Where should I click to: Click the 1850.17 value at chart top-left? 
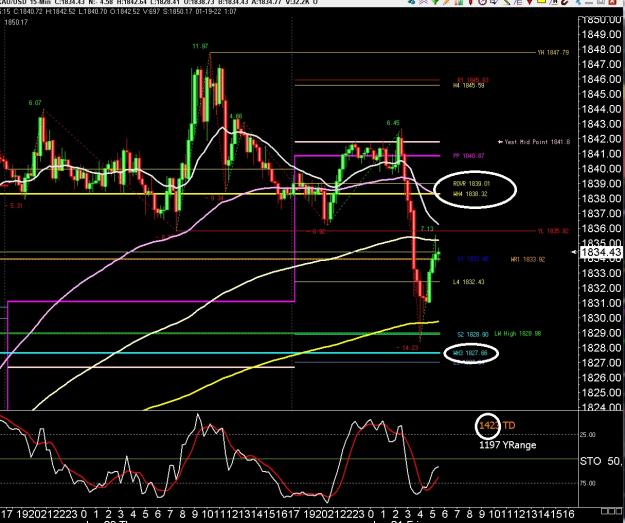pyautogui.click(x=16, y=22)
